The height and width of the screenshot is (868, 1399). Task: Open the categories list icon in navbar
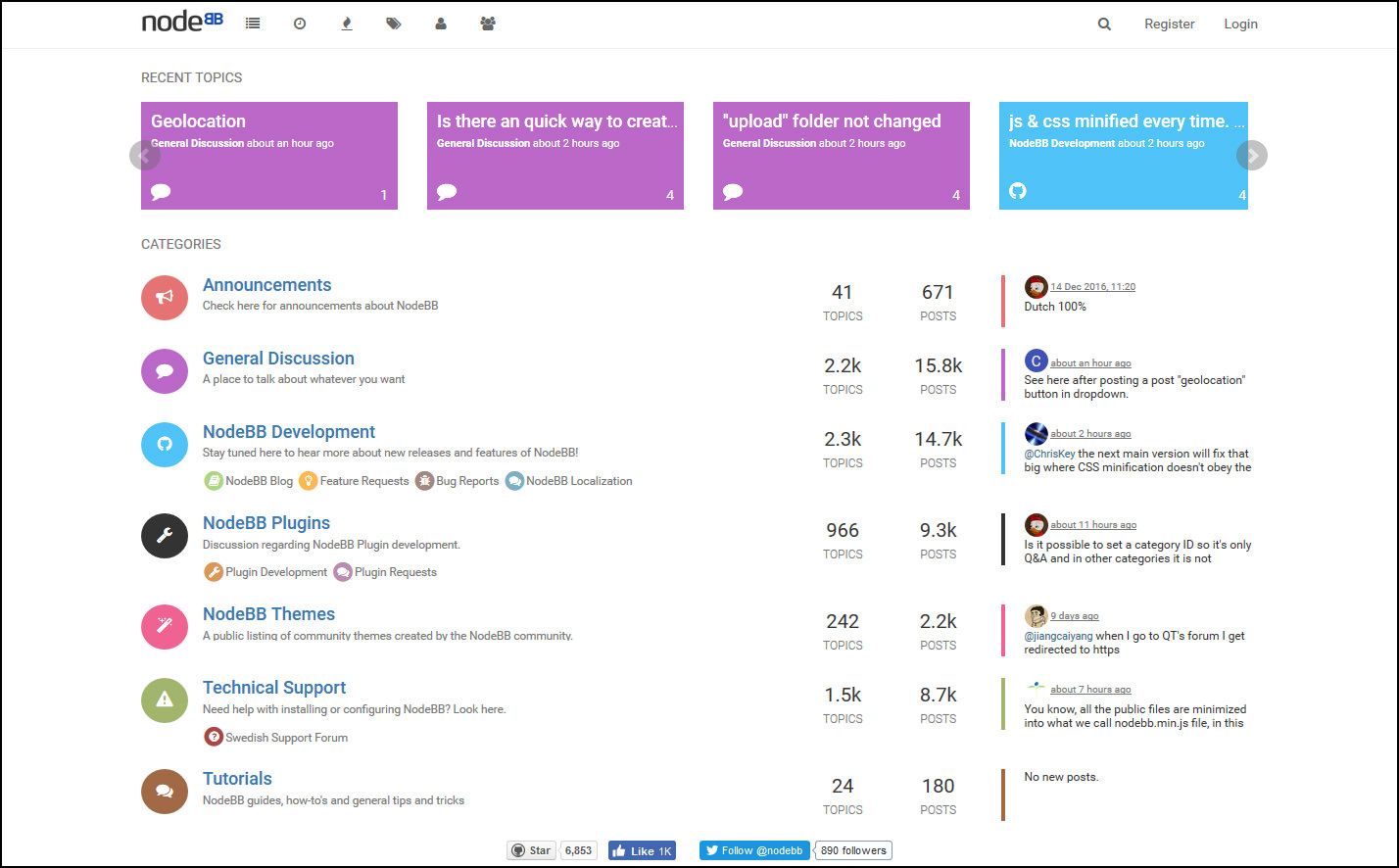click(253, 24)
